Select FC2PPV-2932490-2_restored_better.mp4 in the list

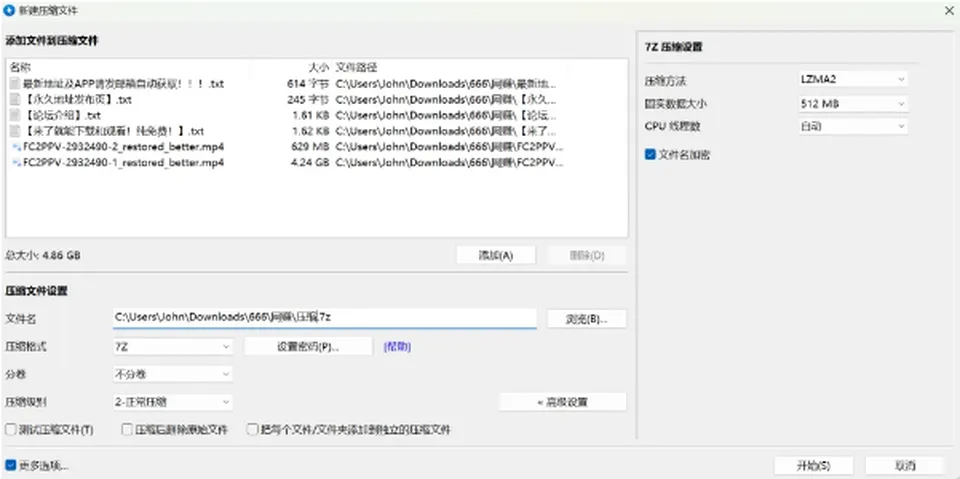coord(124,147)
